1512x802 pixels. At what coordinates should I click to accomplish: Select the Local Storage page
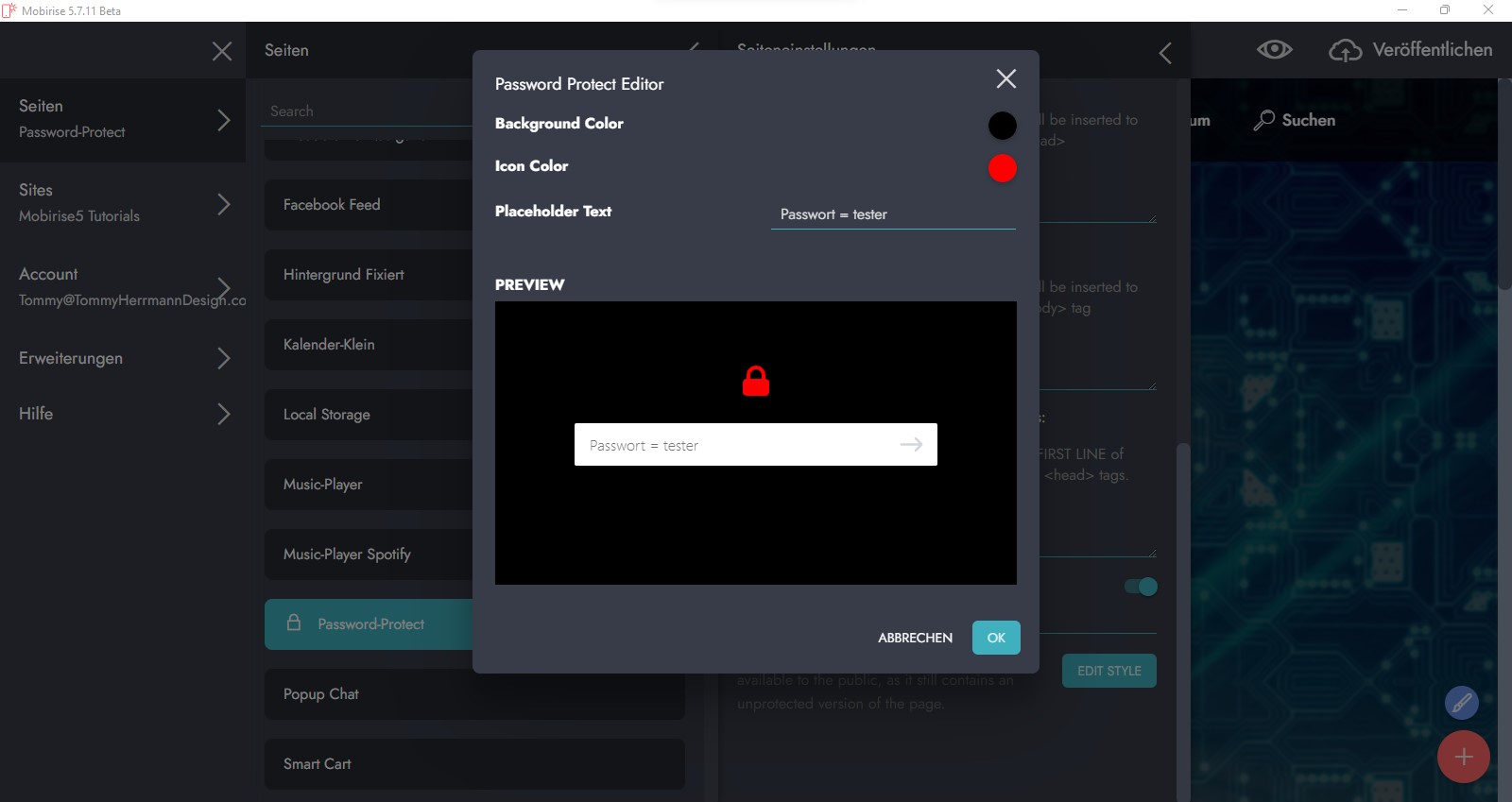click(x=369, y=415)
